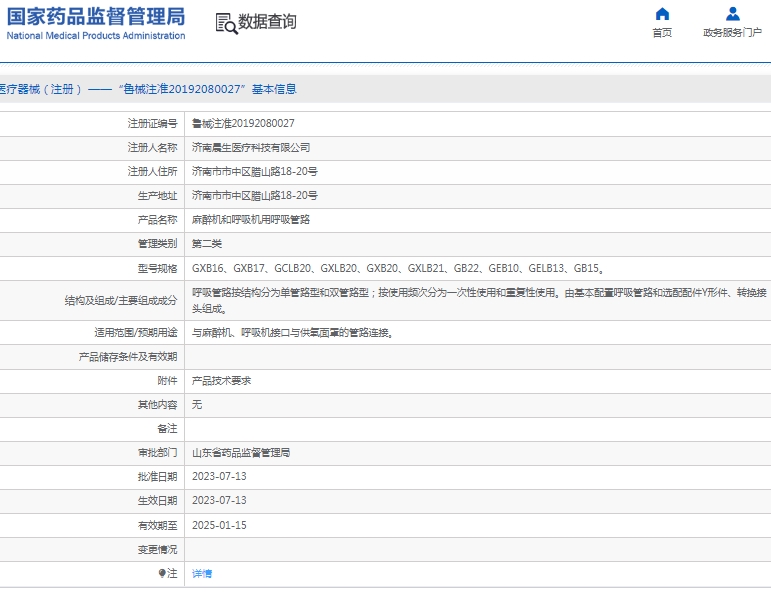Click the 数据查询 search document icon
Viewport: 771px width, 595px height.
(x=226, y=23)
